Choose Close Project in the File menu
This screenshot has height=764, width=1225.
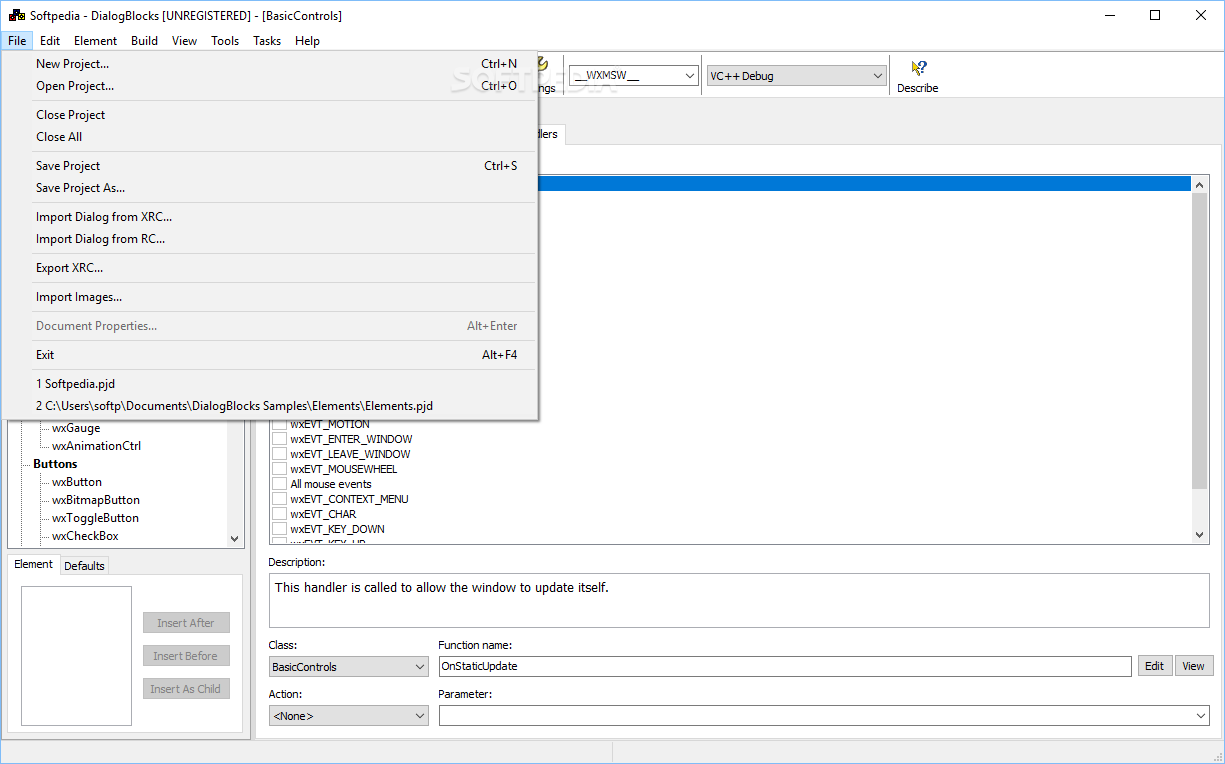coord(270,115)
